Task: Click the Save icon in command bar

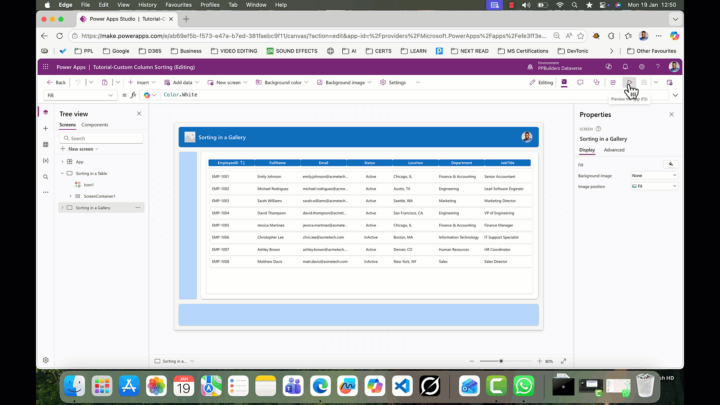Action: [x=644, y=83]
